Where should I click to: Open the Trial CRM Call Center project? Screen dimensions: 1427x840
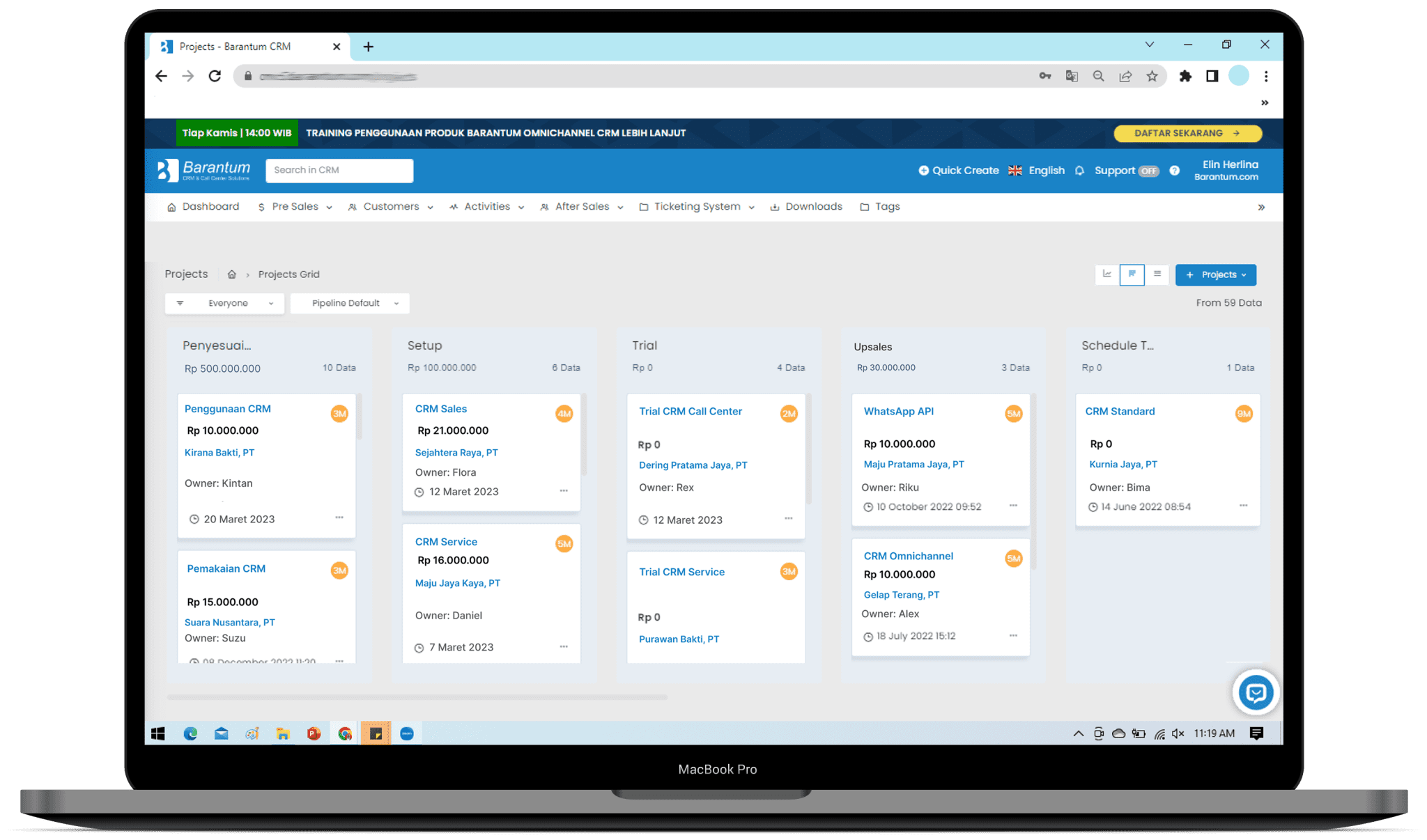(x=690, y=411)
